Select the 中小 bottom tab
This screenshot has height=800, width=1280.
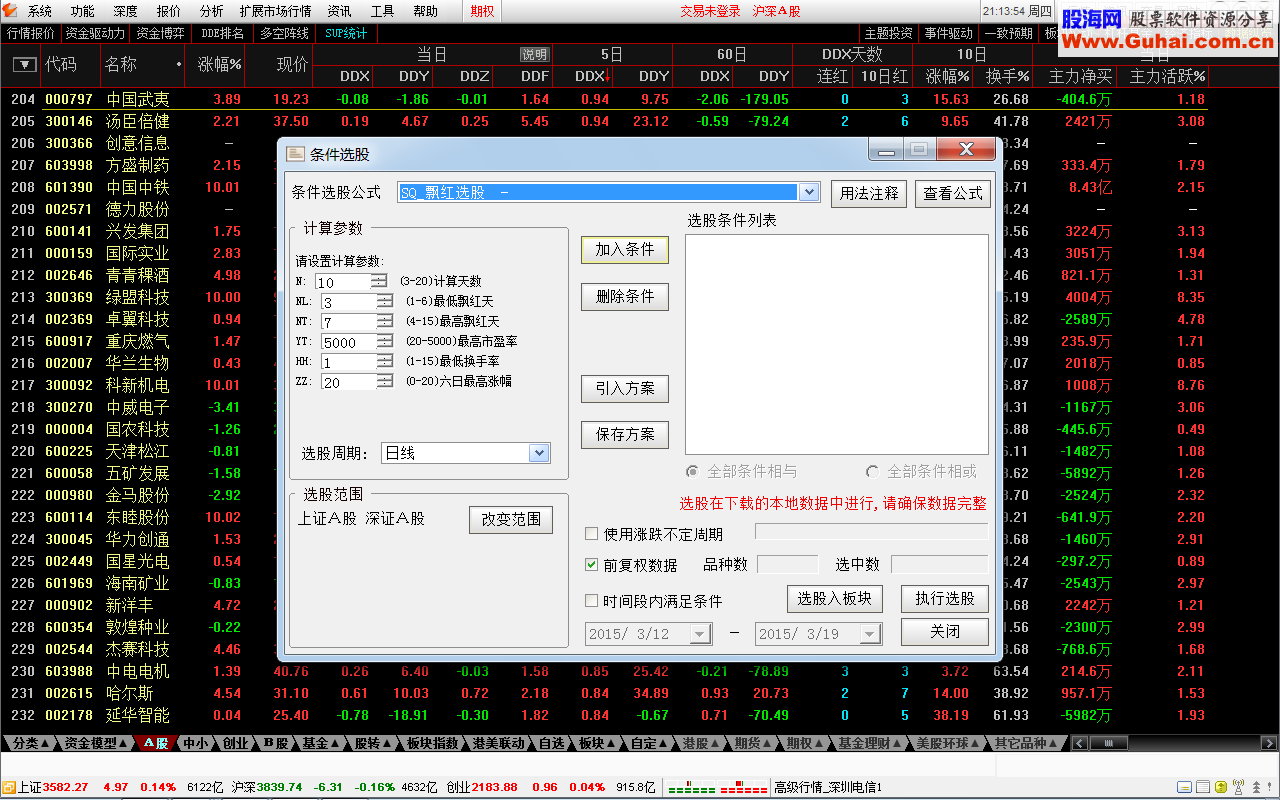point(195,744)
